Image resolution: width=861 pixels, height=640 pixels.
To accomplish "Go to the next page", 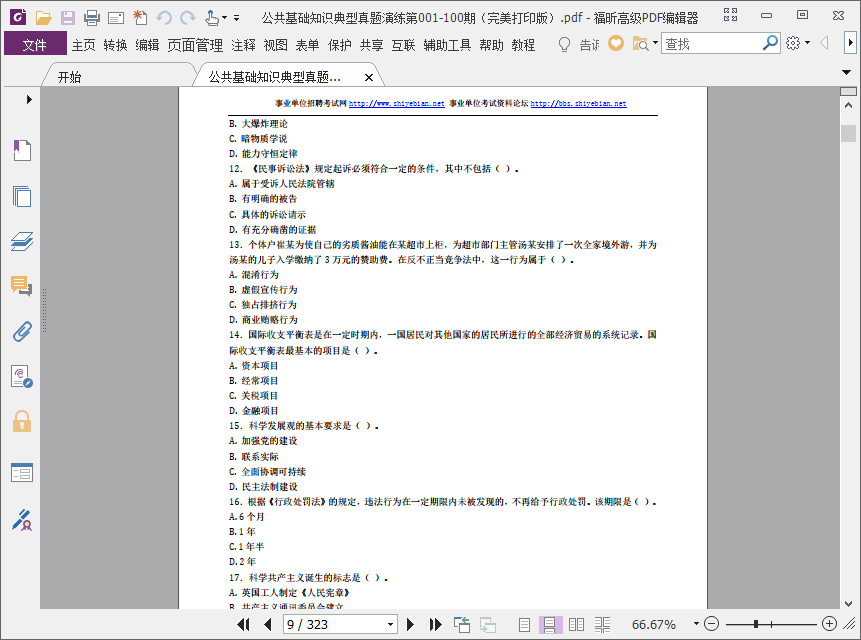I will 410,624.
